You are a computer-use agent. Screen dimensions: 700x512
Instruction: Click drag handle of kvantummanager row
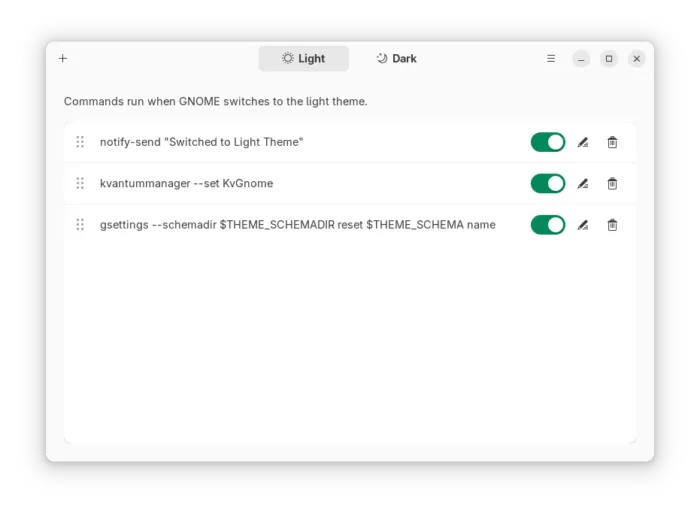point(80,183)
